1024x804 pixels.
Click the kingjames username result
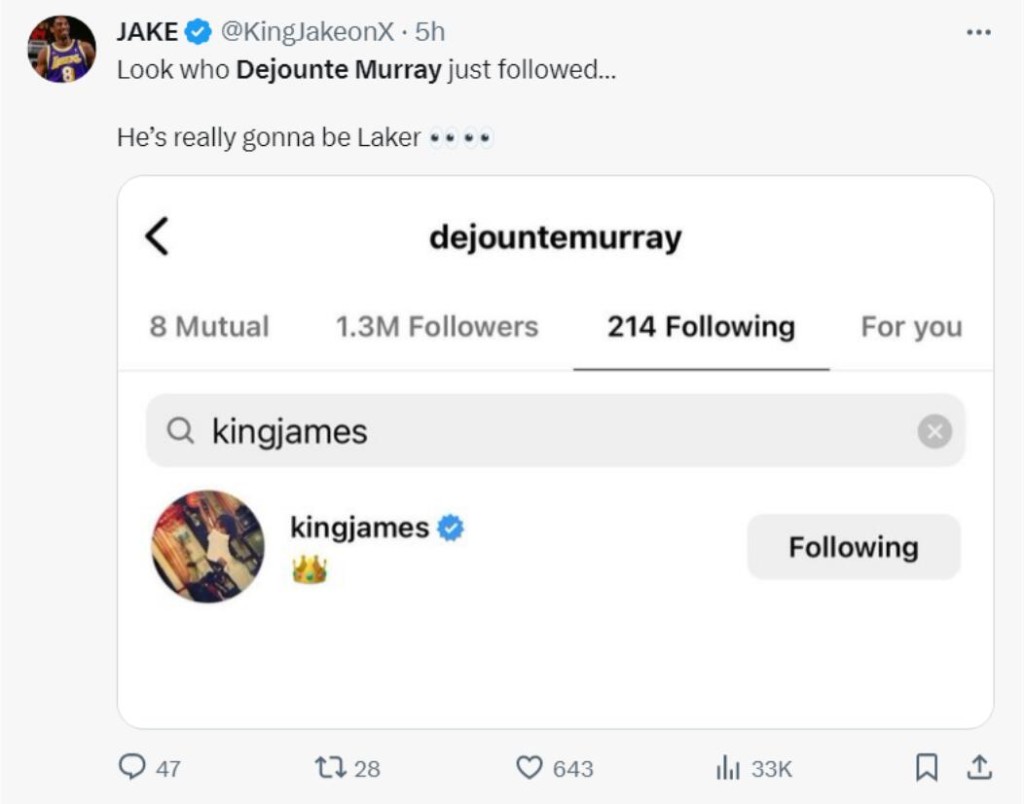click(359, 527)
